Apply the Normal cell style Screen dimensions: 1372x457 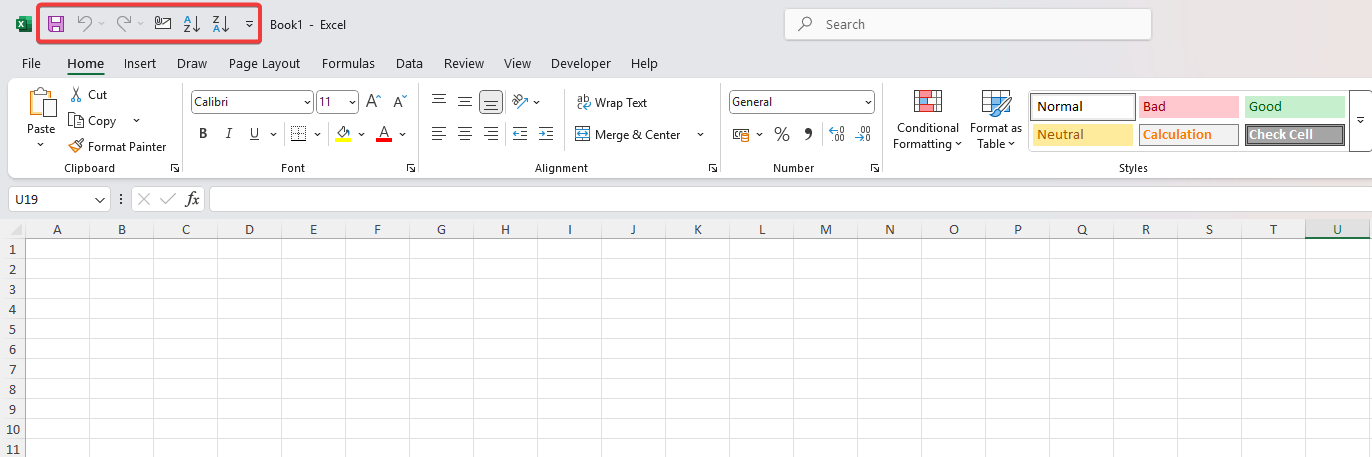click(x=1083, y=107)
